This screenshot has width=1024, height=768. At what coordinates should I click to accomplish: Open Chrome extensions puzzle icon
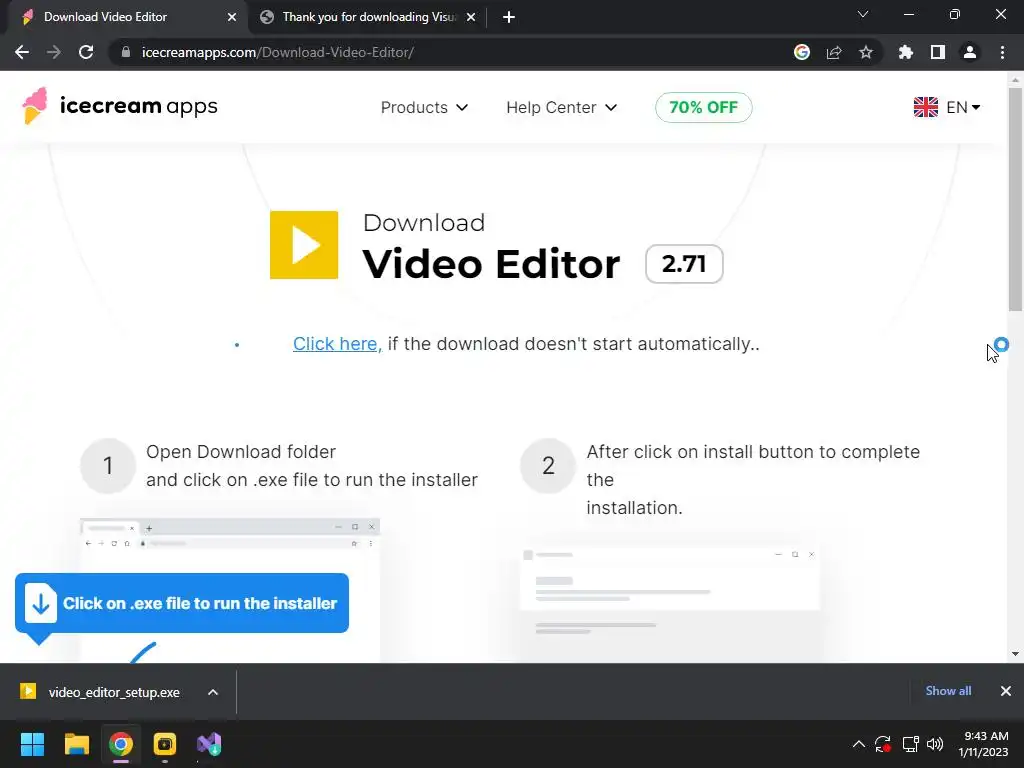point(906,52)
